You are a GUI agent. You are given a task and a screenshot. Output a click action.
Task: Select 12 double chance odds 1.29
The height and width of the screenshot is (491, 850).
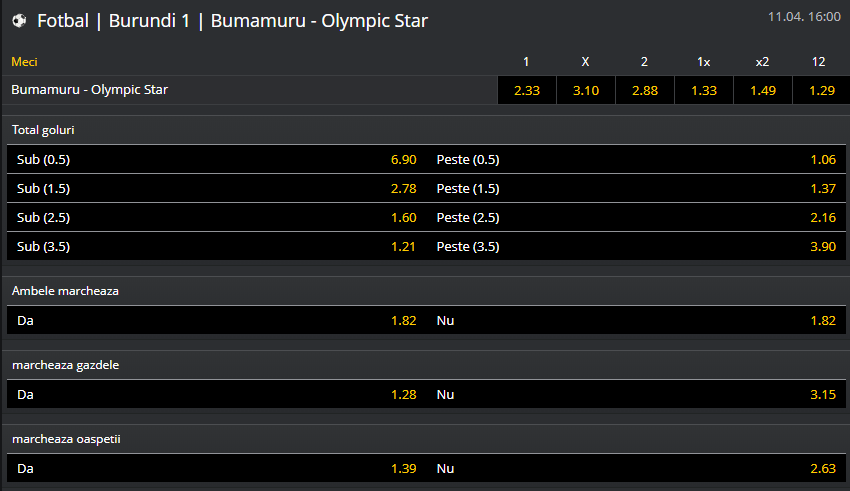click(819, 90)
